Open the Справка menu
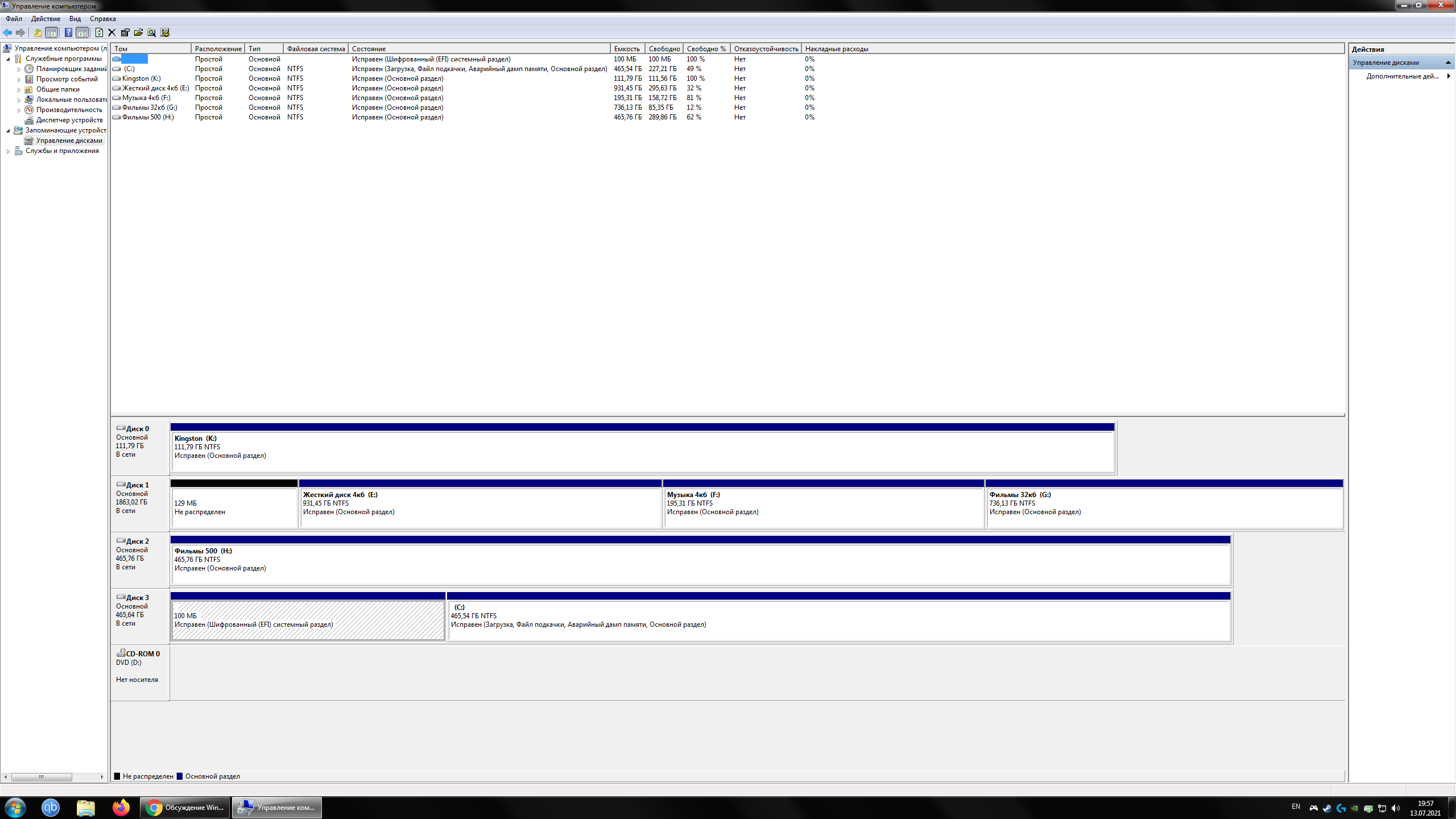The width and height of the screenshot is (1456, 819). tap(102, 19)
